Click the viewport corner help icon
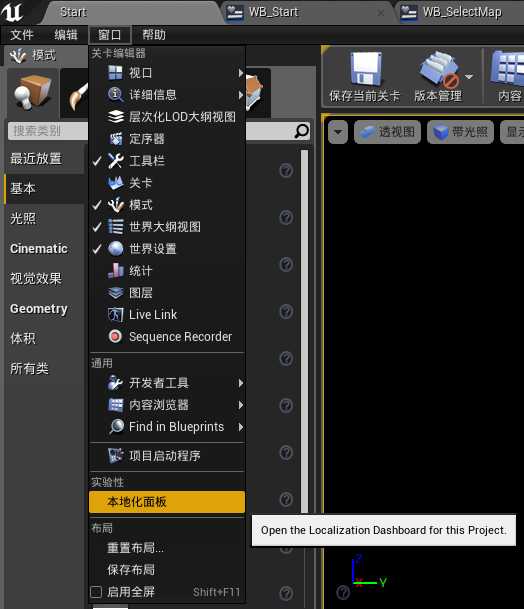The height and width of the screenshot is (609, 524). tap(343, 593)
